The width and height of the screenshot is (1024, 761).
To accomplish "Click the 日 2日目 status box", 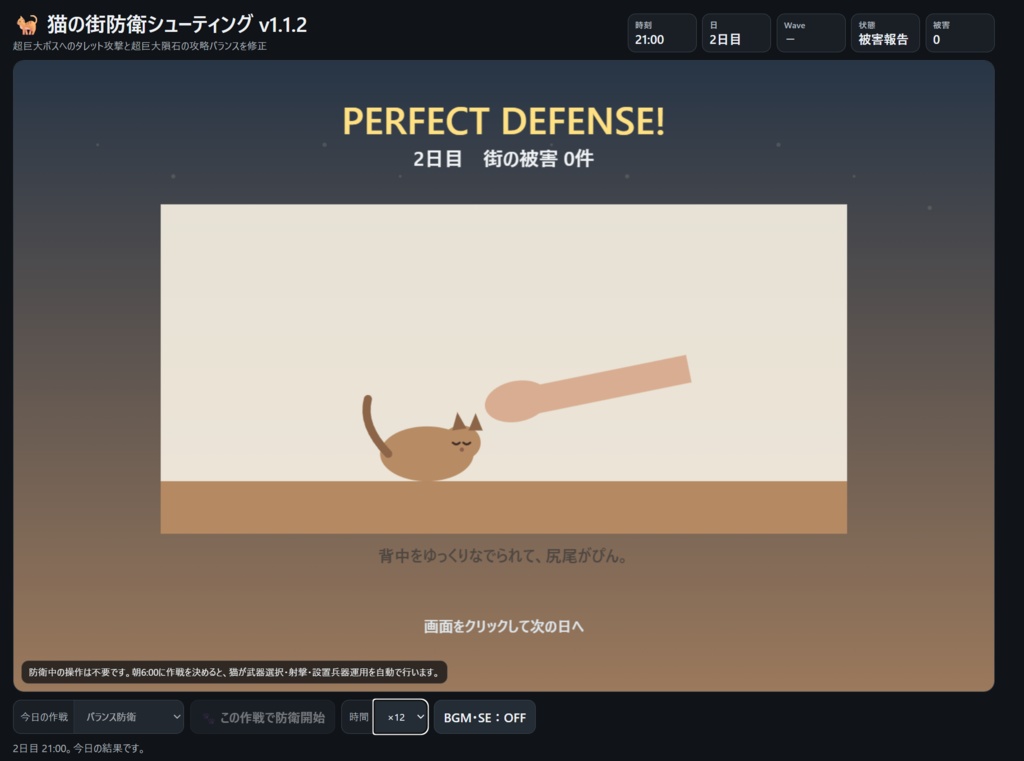I will click(736, 33).
